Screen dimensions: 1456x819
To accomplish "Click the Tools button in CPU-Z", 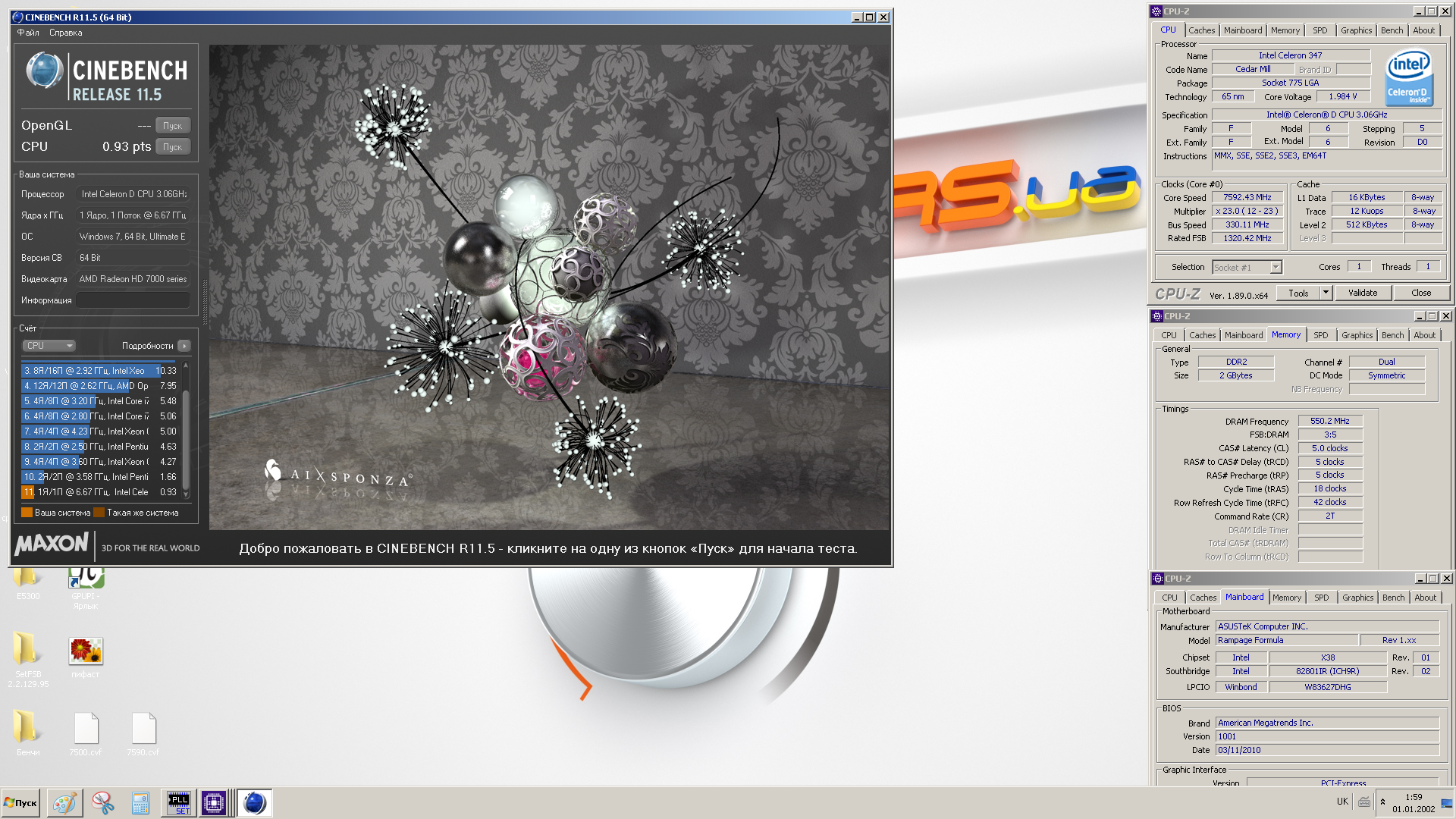I will (1298, 293).
